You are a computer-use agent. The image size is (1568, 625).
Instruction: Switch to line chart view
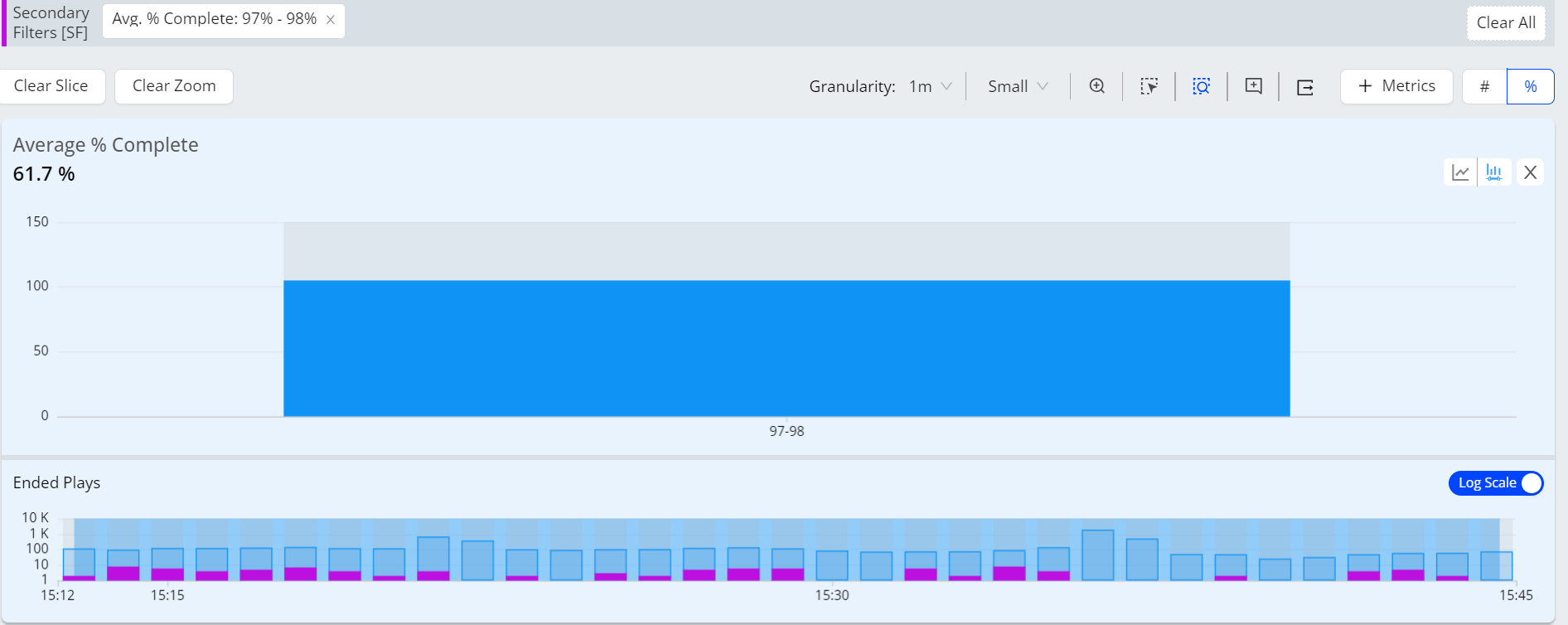pyautogui.click(x=1460, y=172)
